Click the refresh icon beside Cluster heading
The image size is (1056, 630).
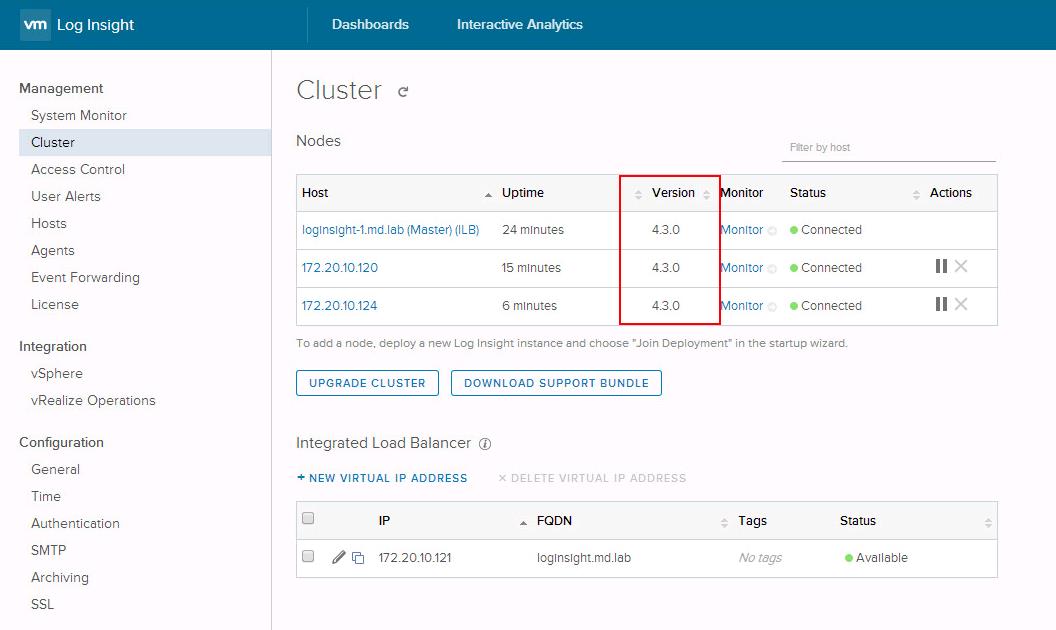point(403,92)
